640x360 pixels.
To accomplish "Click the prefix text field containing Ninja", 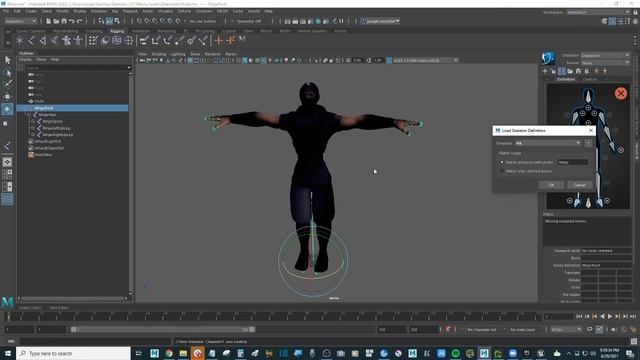I will 573,162.
